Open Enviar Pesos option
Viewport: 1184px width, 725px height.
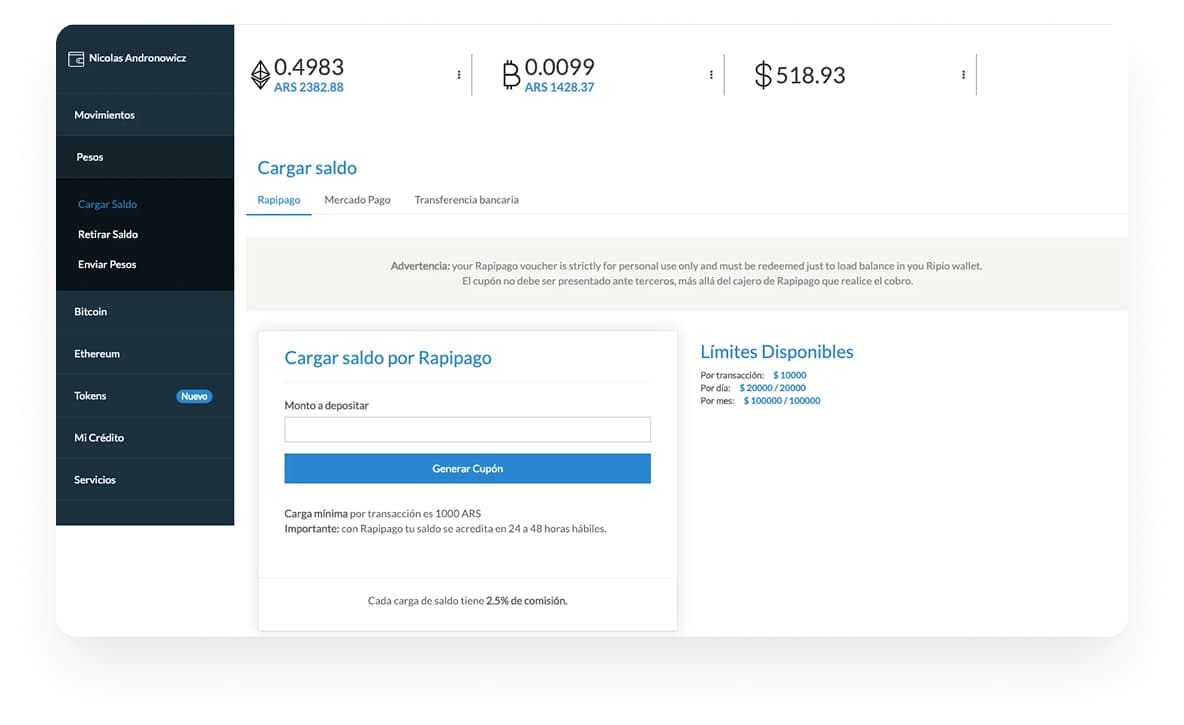[107, 265]
